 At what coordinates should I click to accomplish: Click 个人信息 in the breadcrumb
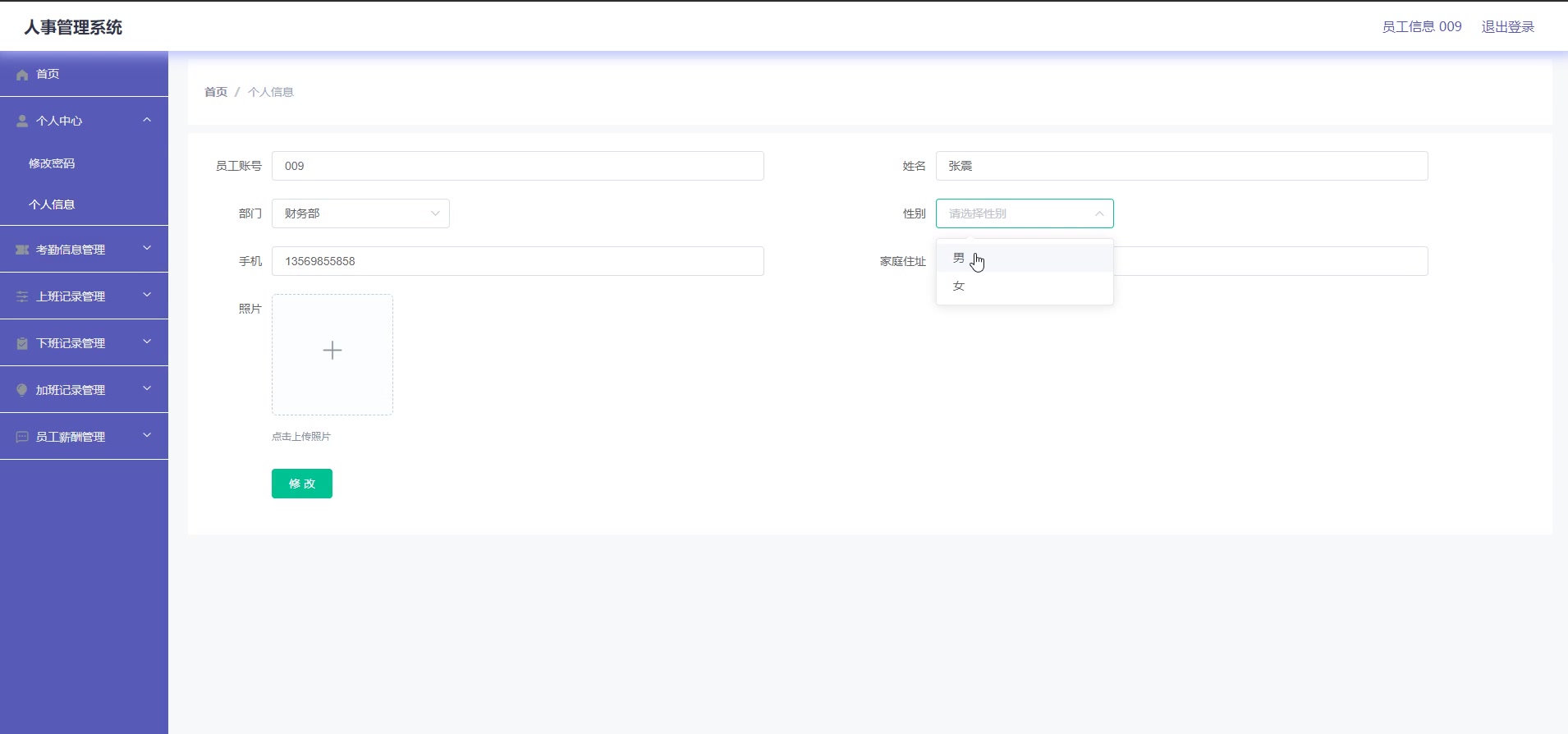[271, 92]
